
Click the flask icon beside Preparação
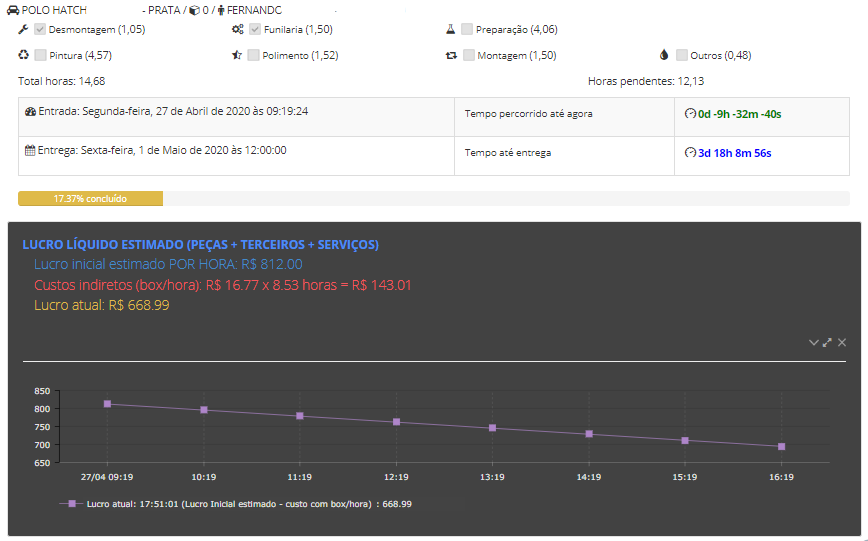[x=451, y=30]
